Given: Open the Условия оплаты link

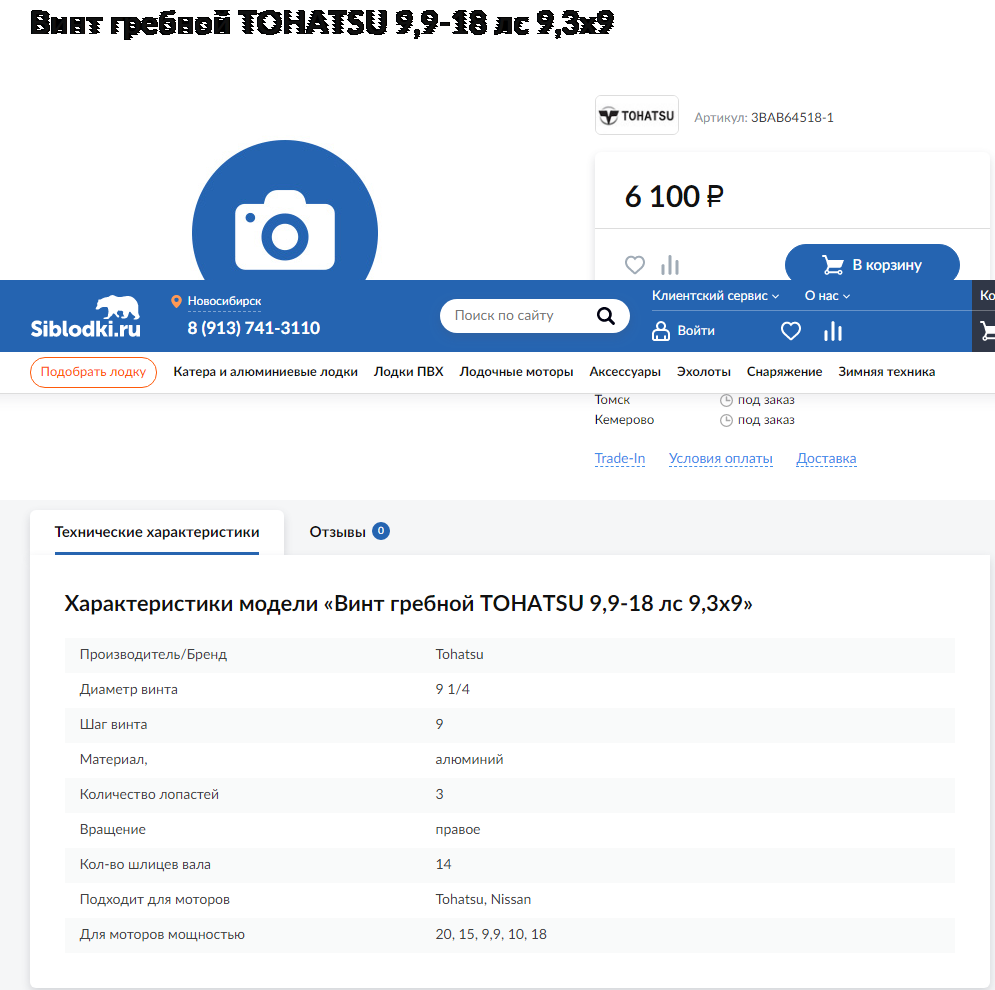Looking at the screenshot, I should click(x=720, y=459).
